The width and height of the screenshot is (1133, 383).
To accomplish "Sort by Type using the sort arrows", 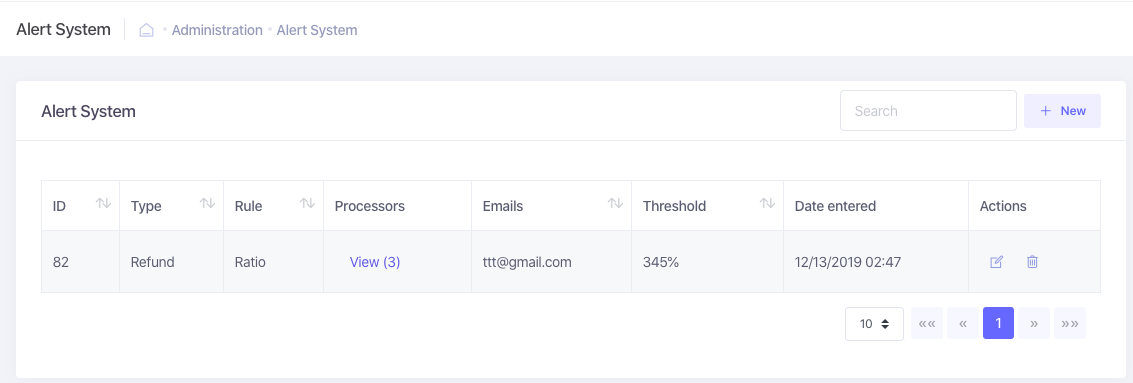I will [x=207, y=204].
